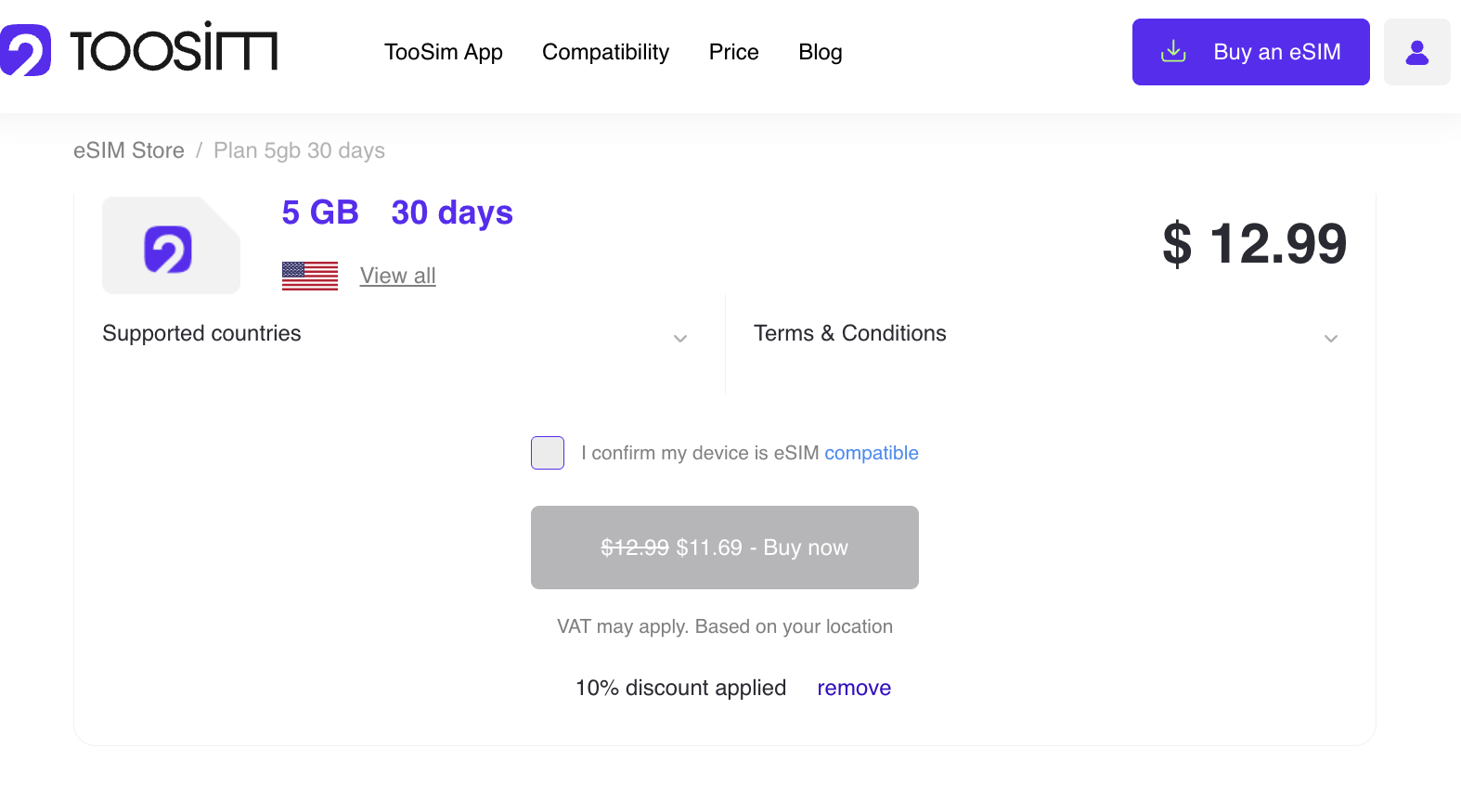Click the download arrow icon on Buy an eSIM
The height and width of the screenshot is (812, 1461).
(x=1173, y=52)
